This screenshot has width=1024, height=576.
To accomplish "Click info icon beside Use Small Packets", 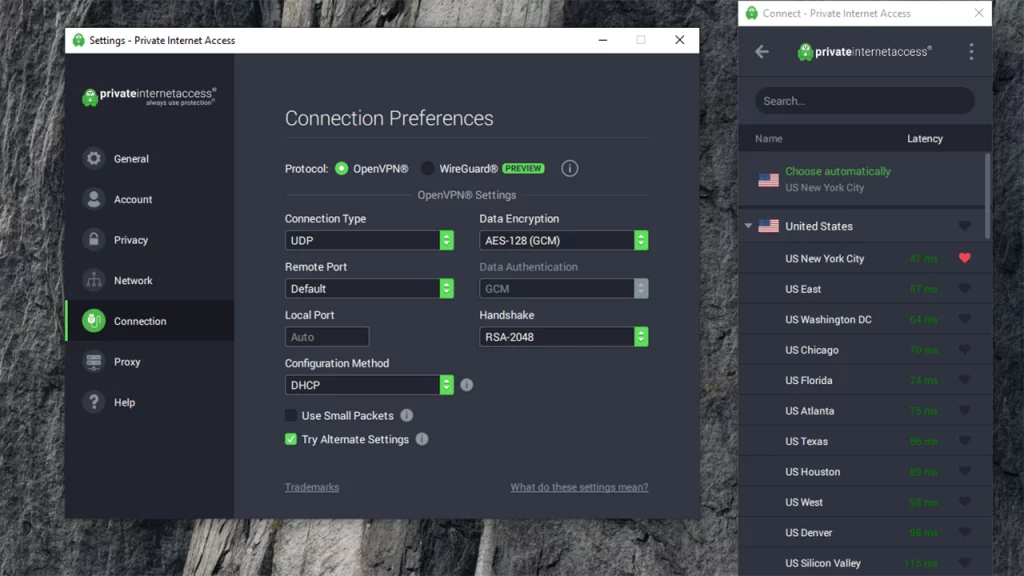I will [x=406, y=415].
